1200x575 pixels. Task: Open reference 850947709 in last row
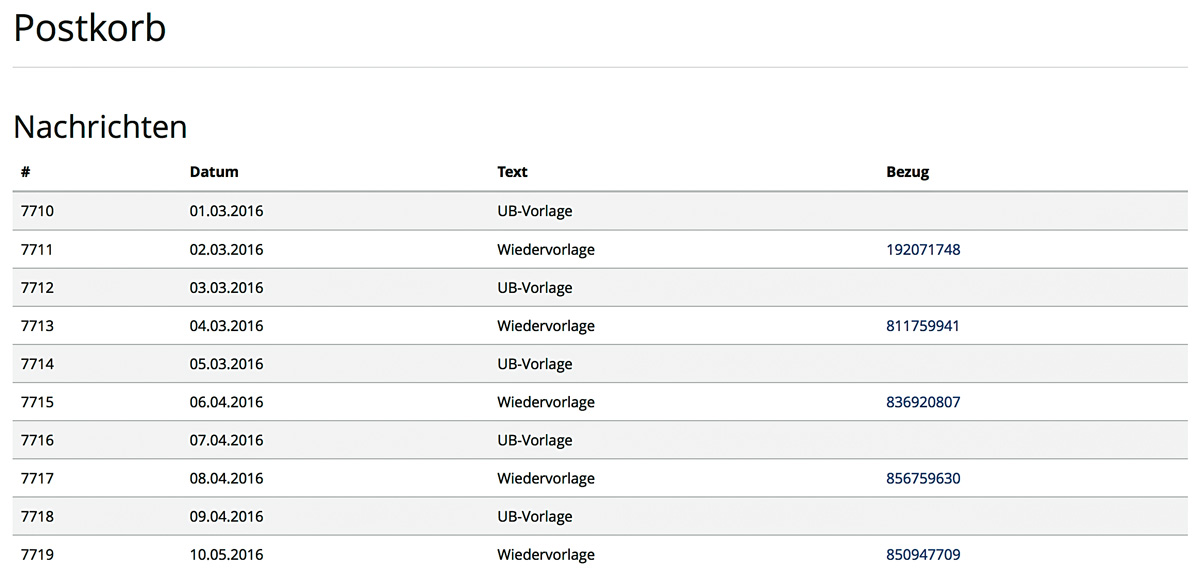pos(922,554)
